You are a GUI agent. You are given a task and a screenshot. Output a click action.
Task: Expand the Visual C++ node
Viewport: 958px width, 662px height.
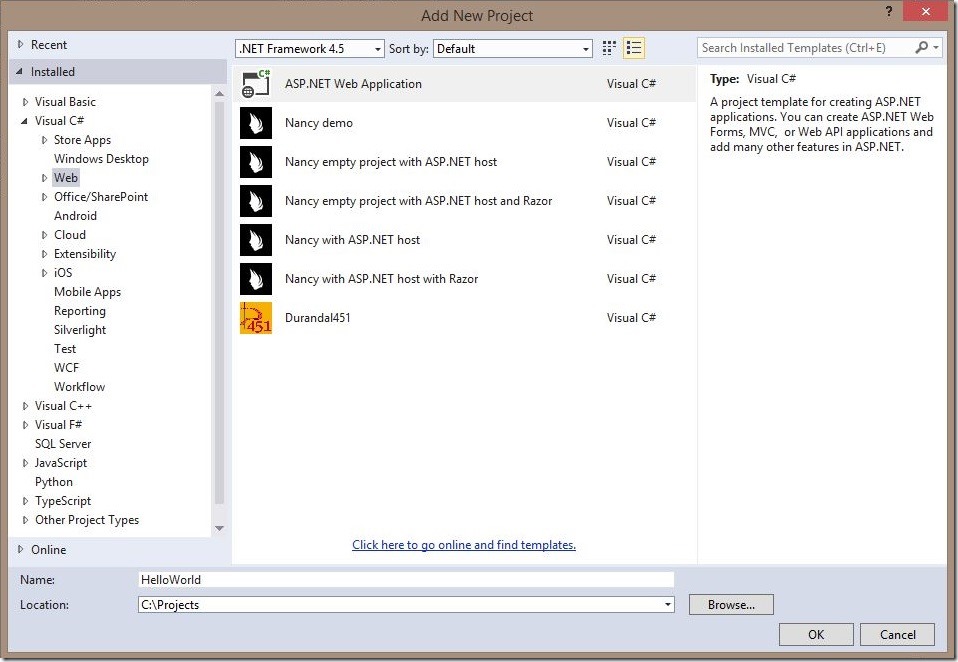tap(25, 406)
